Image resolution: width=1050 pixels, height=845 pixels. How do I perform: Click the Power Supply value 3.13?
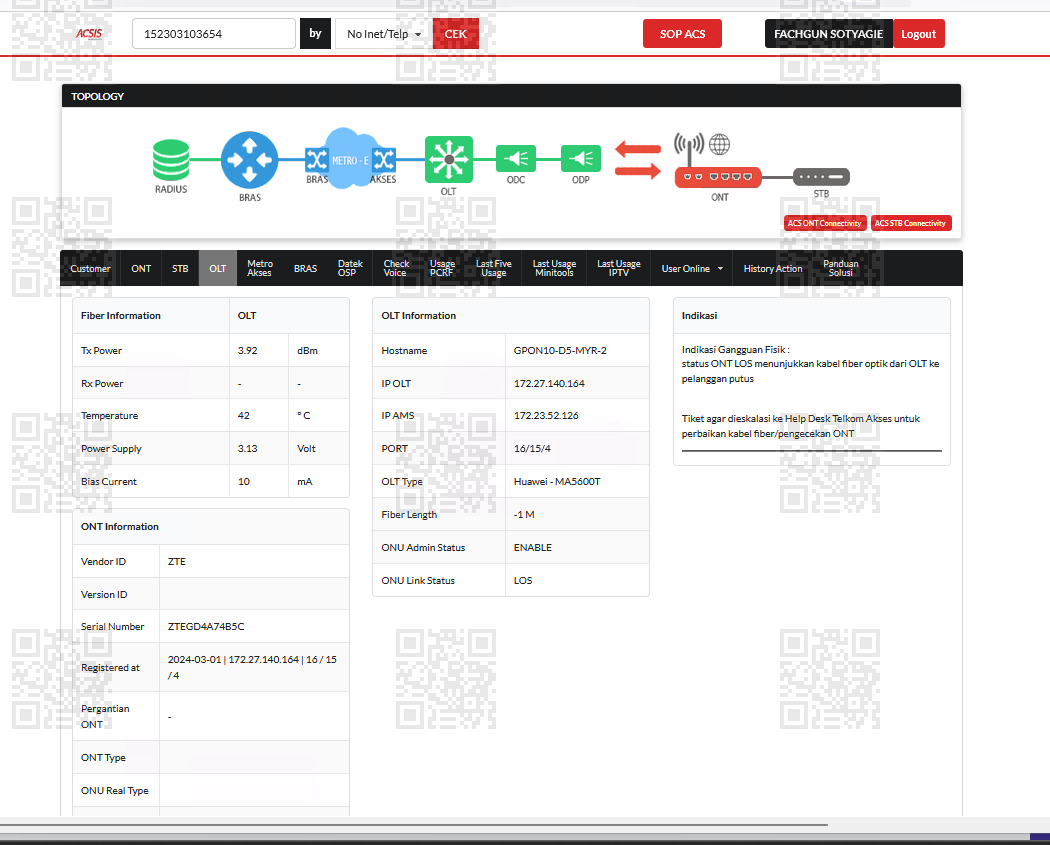[x=248, y=449]
